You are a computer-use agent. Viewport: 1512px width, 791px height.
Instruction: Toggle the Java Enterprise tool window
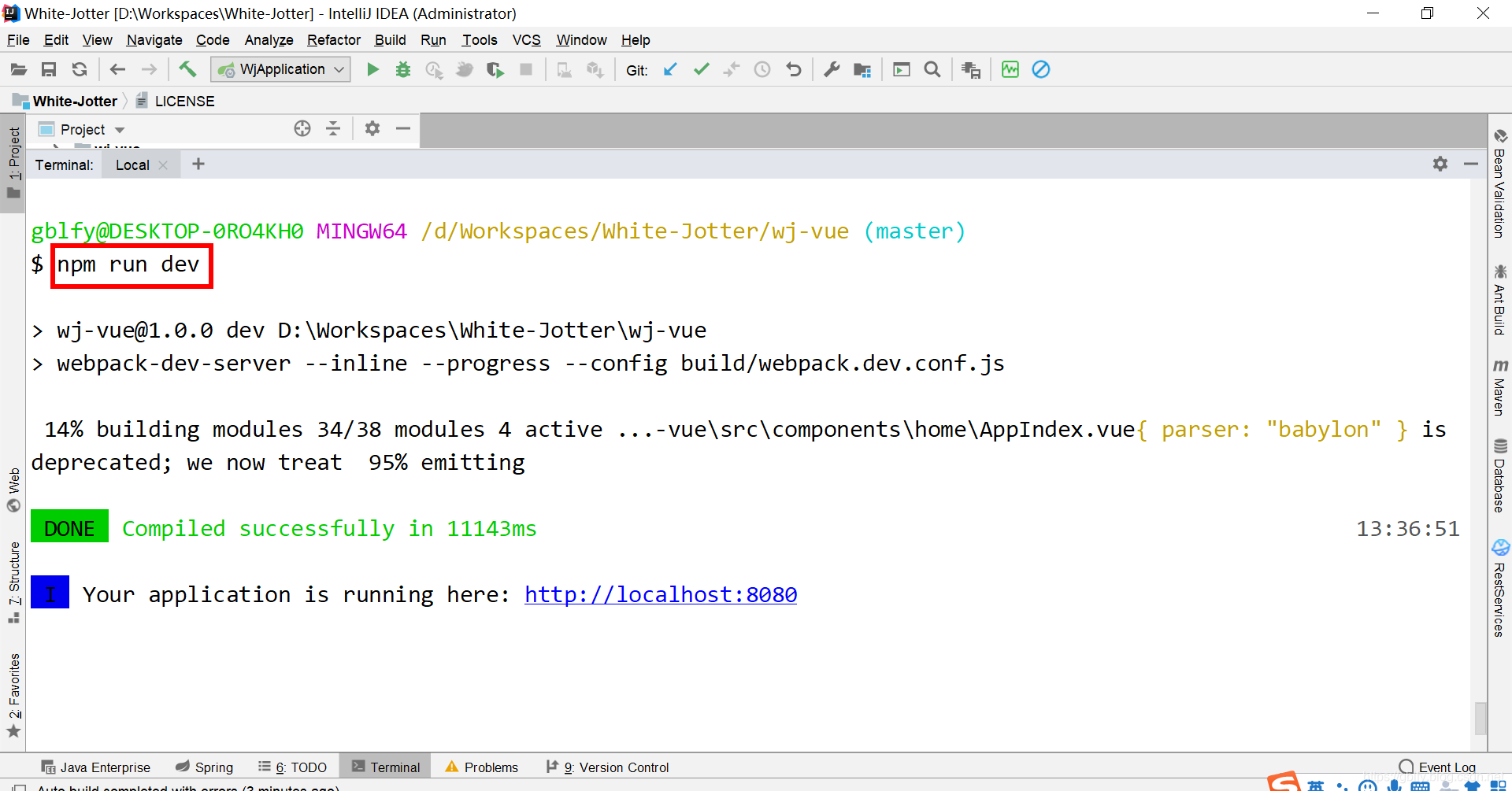pyautogui.click(x=95, y=767)
